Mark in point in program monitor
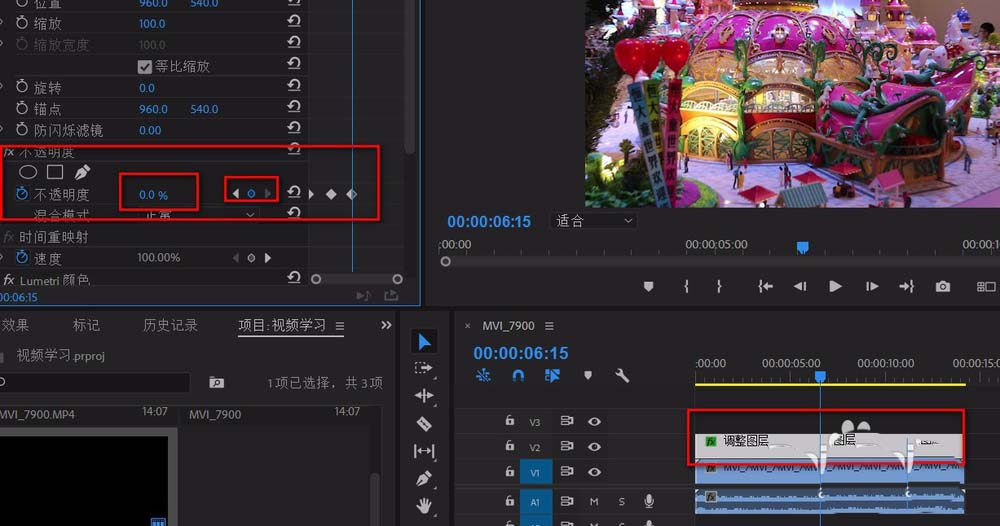Image resolution: width=1000 pixels, height=526 pixels. point(686,286)
